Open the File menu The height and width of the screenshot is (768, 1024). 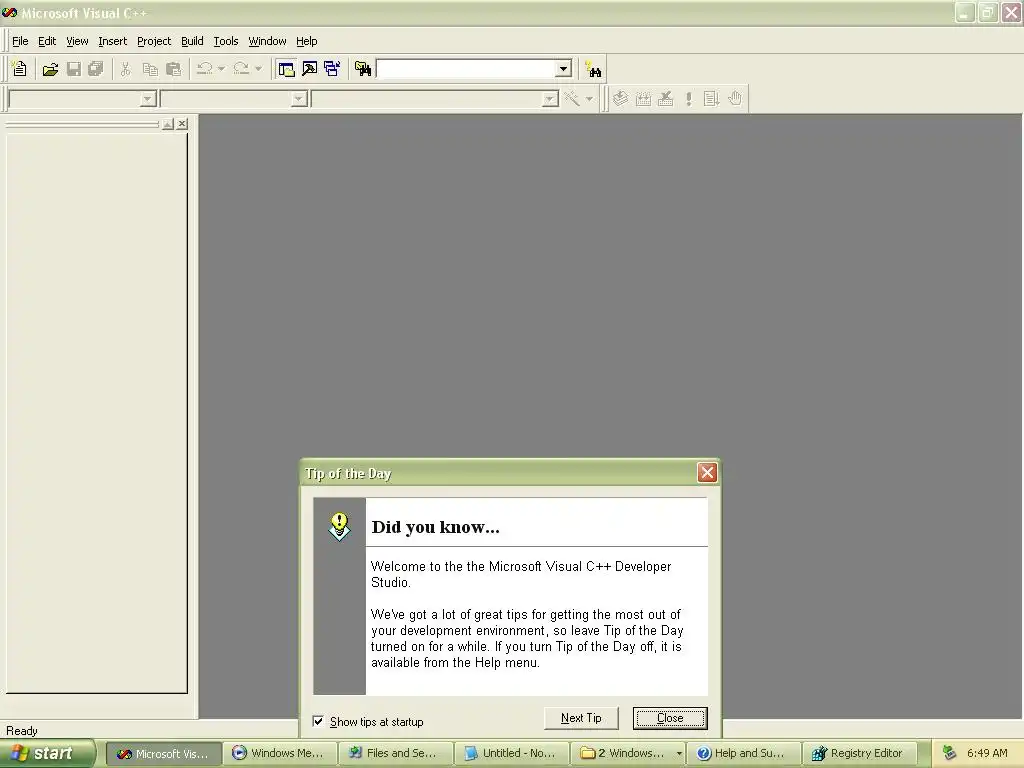20,41
